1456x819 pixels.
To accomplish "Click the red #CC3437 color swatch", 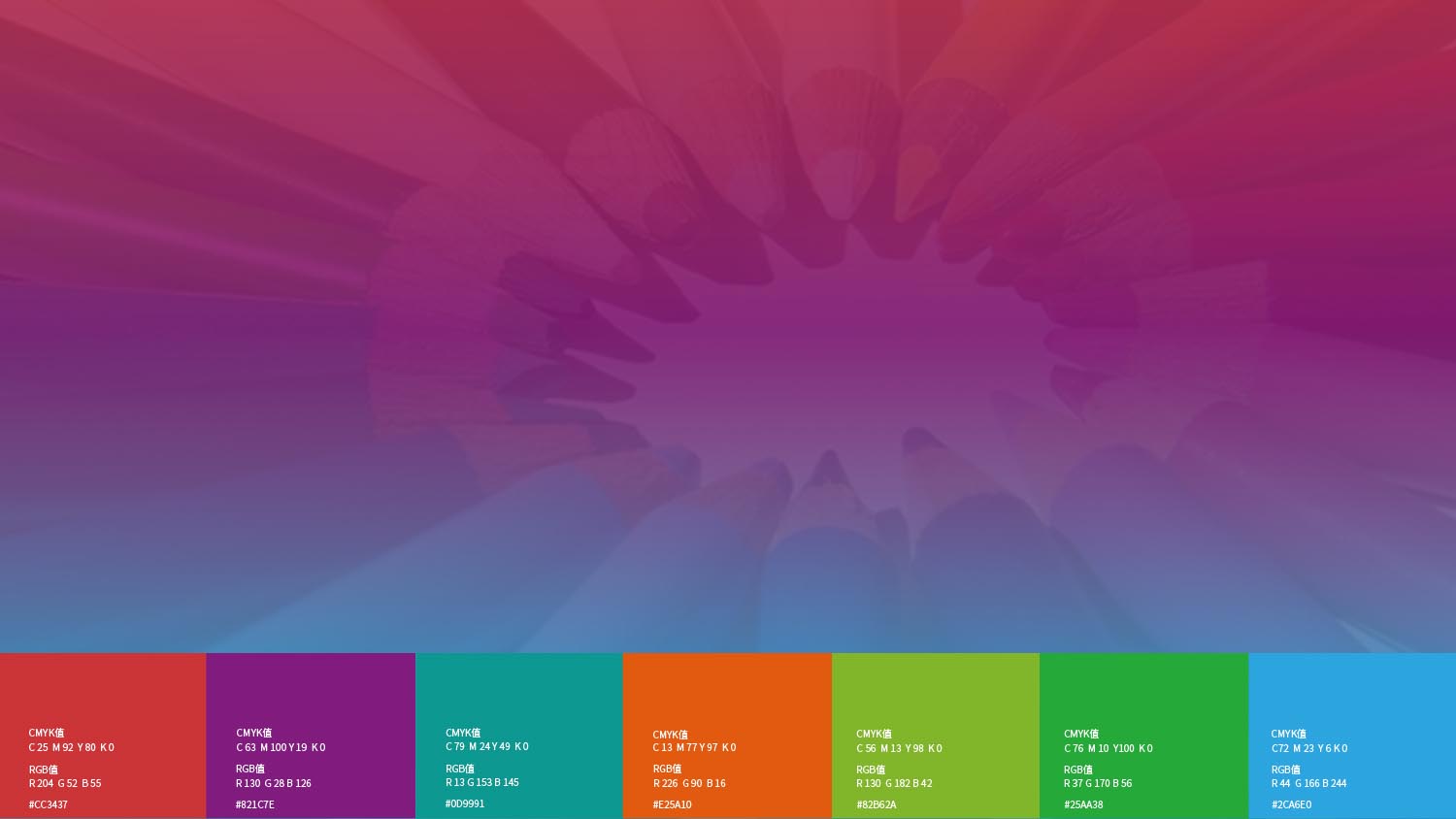I will pyautogui.click(x=103, y=689).
